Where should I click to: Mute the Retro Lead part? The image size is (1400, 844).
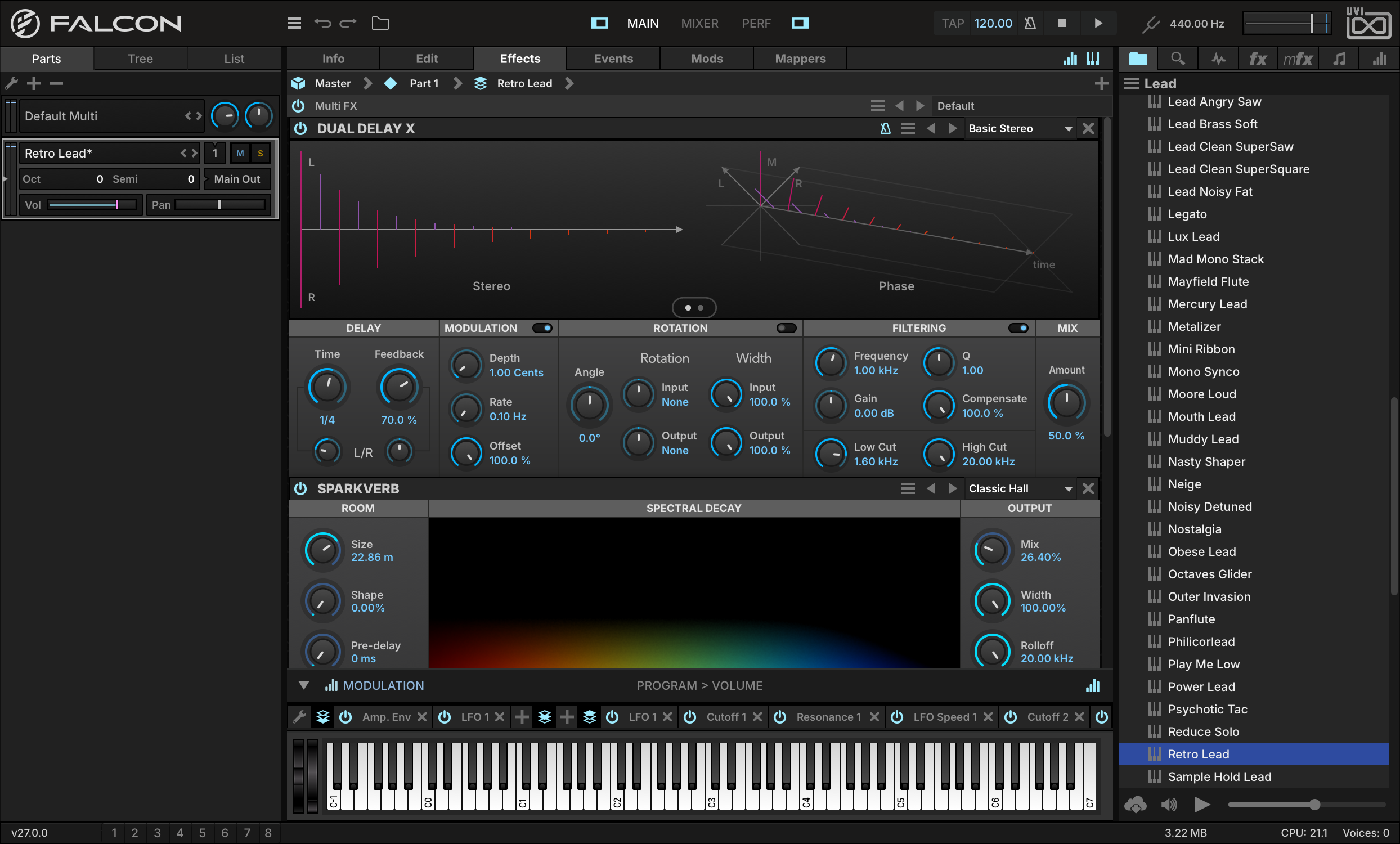(x=240, y=154)
